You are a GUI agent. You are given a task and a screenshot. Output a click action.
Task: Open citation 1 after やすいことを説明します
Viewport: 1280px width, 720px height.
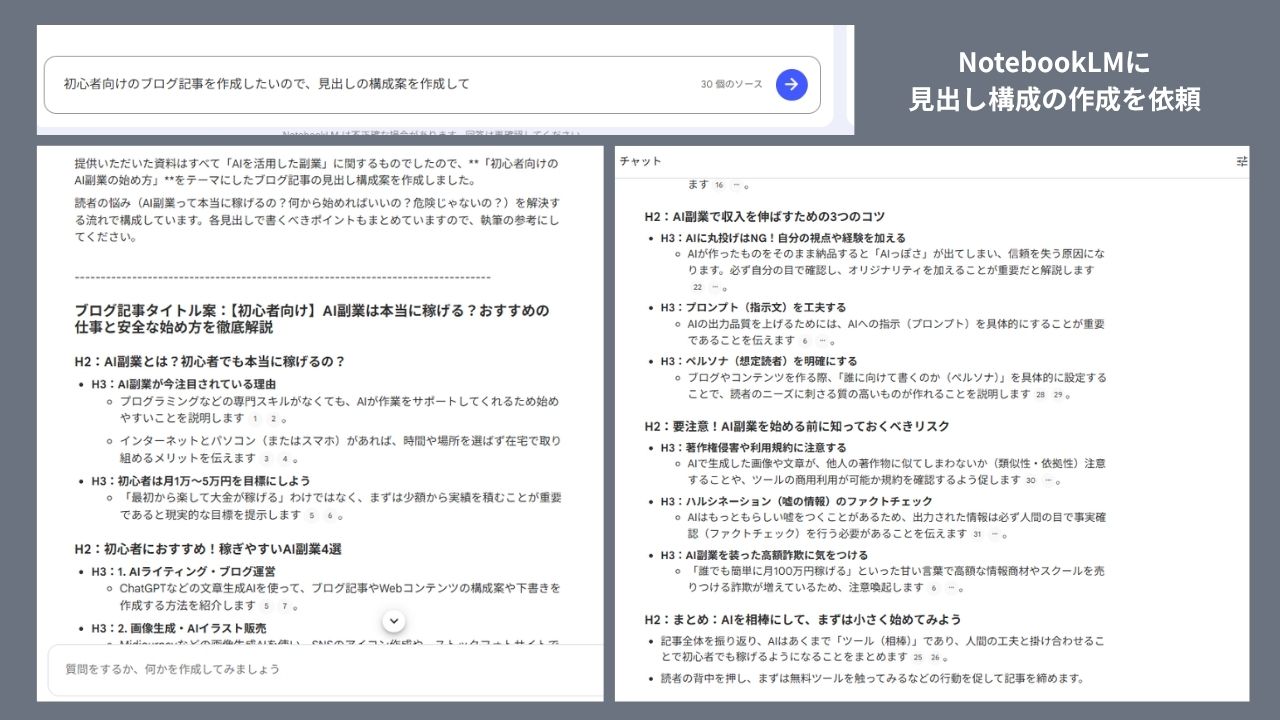pyautogui.click(x=255, y=419)
